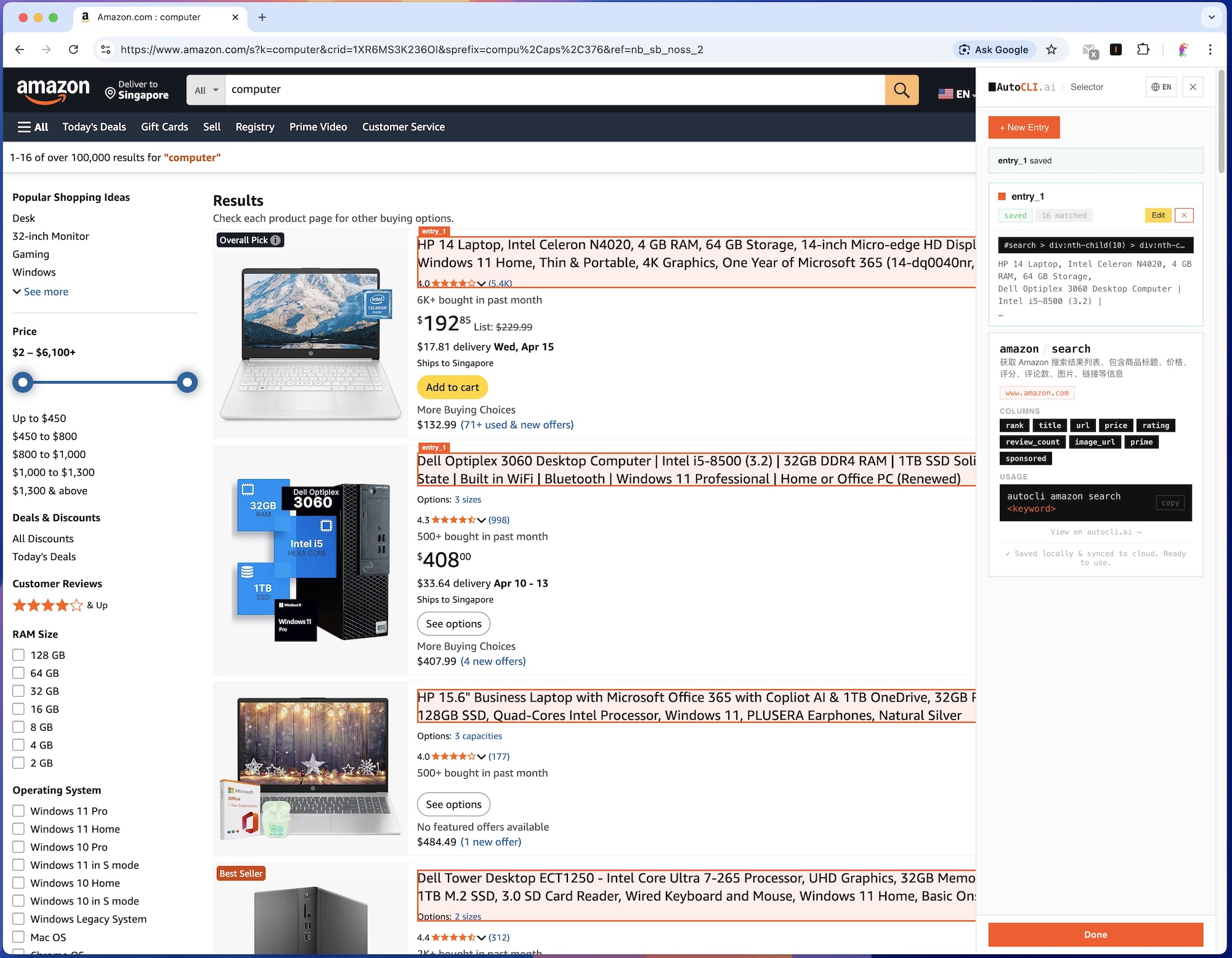
Task: Add the HP 14 Laptop to cart
Action: 452,387
